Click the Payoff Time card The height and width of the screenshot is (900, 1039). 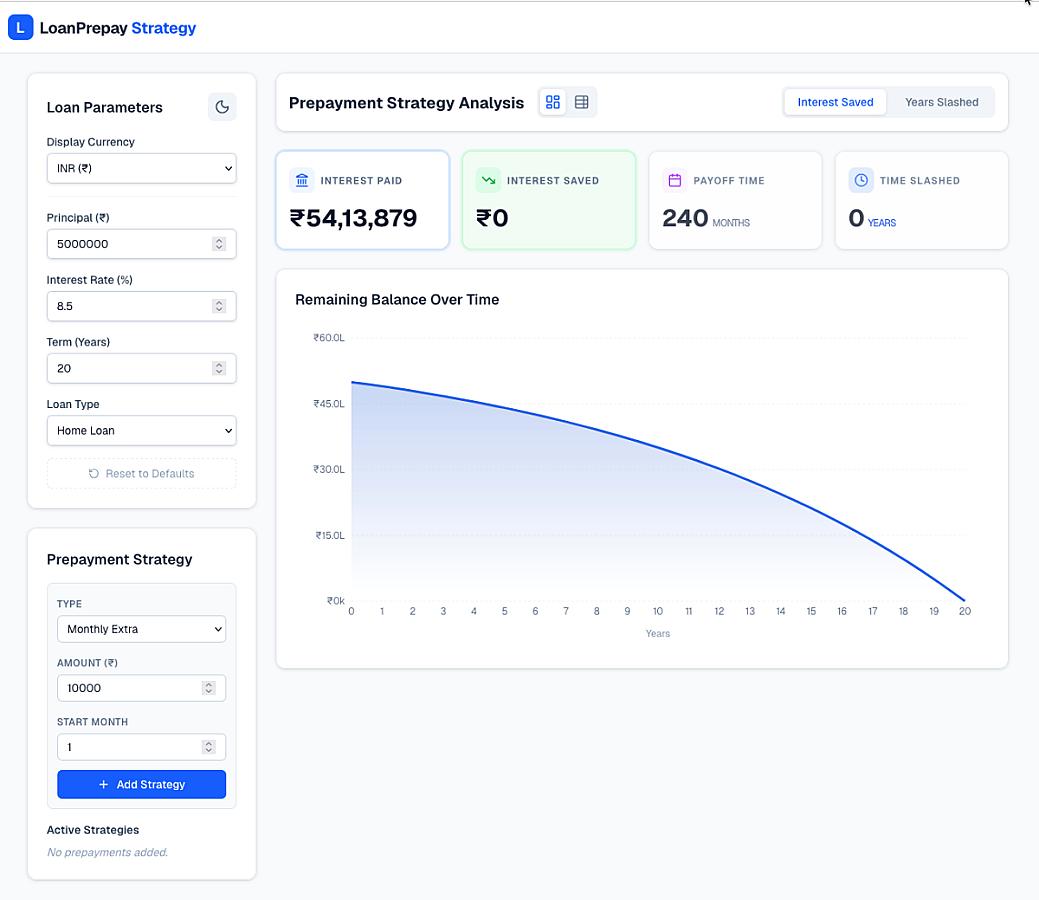point(736,200)
